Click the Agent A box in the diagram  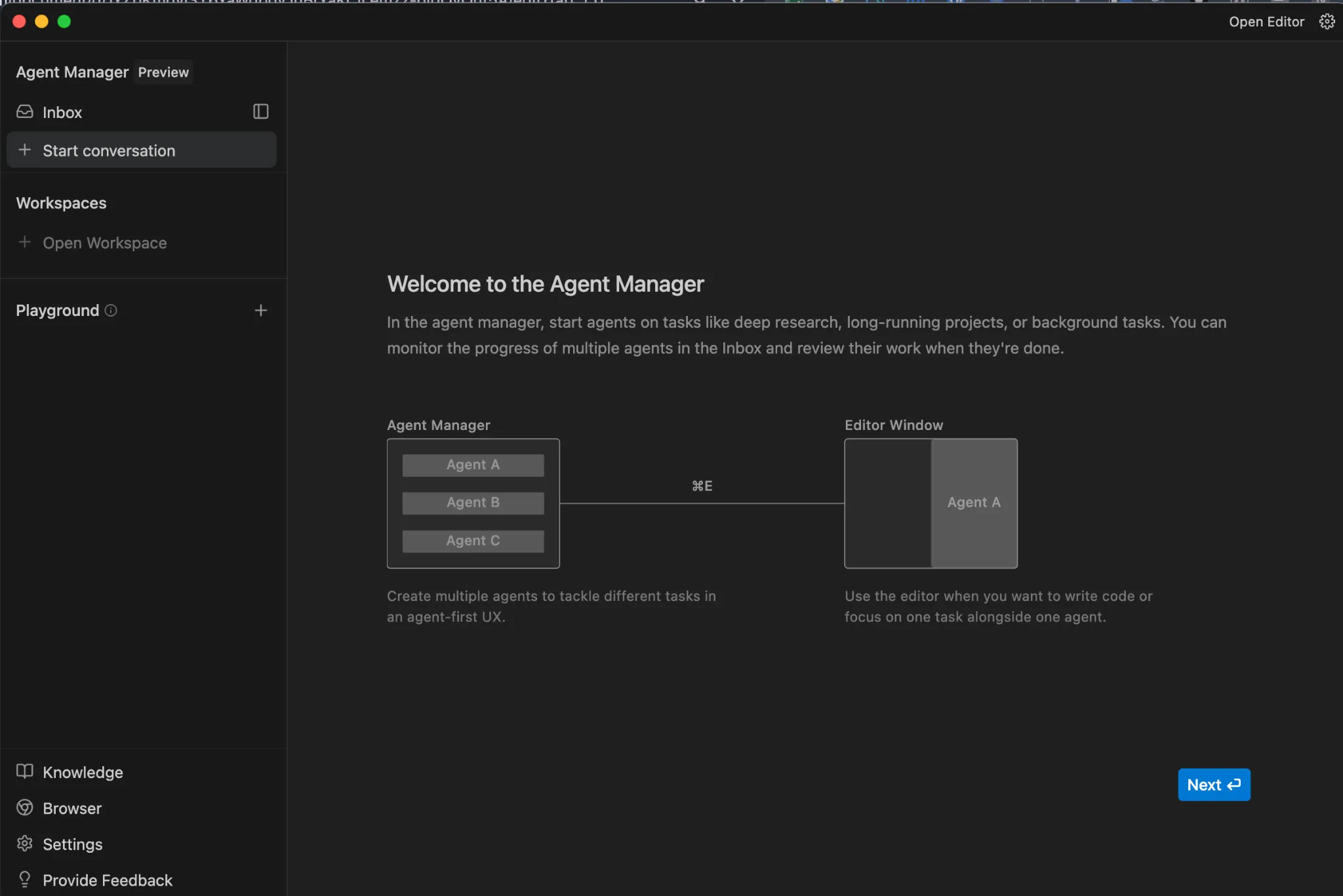click(x=472, y=465)
